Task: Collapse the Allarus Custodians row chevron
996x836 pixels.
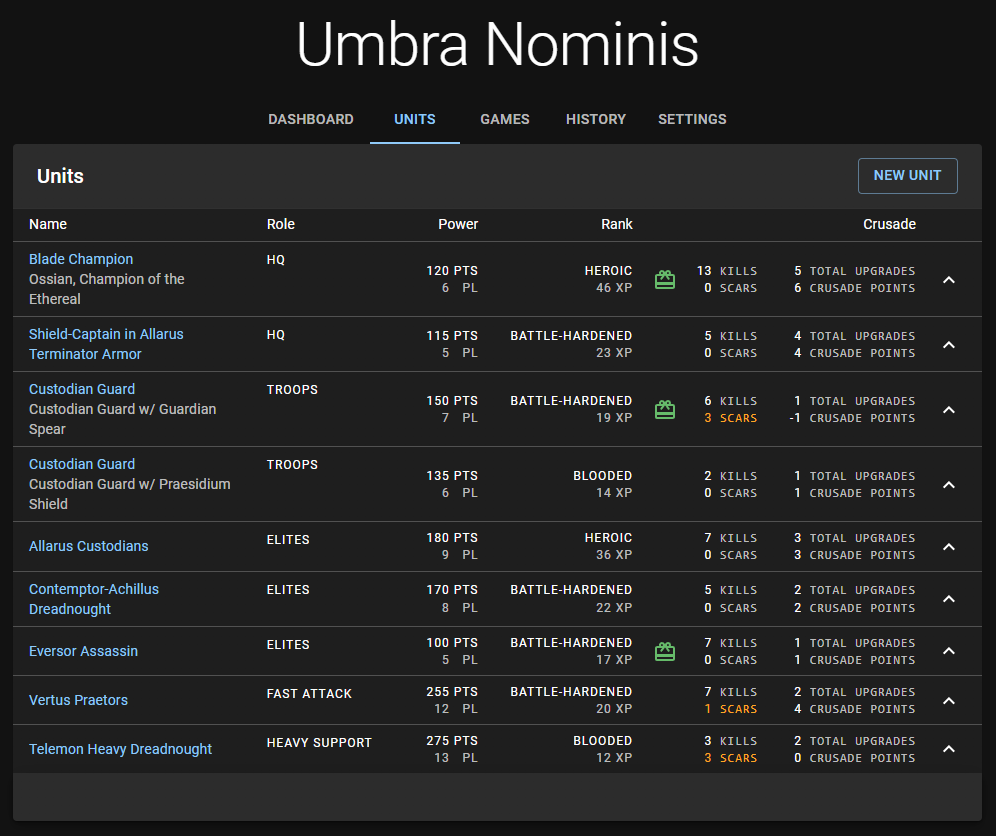Action: pyautogui.click(x=949, y=547)
